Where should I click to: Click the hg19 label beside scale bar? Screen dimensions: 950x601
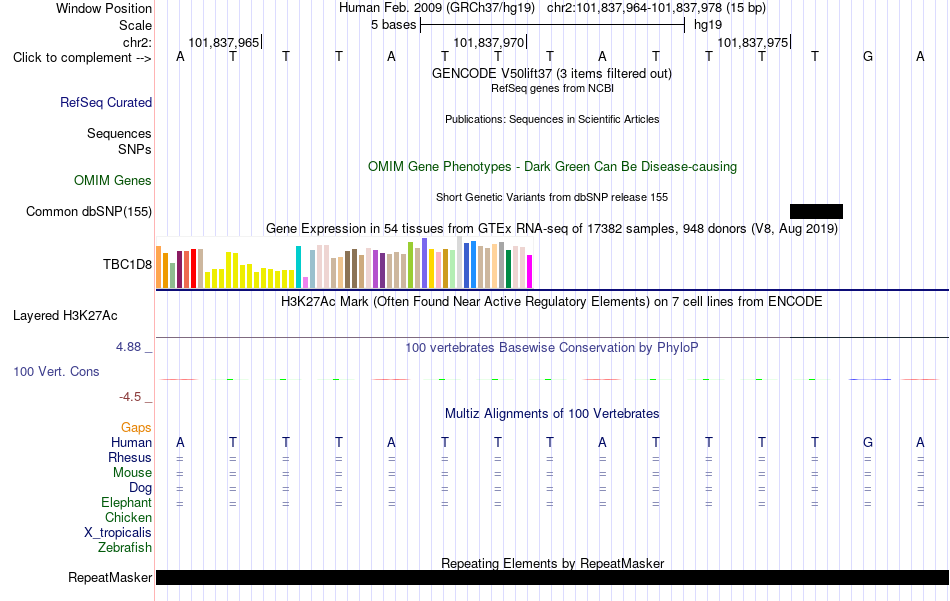click(708, 25)
